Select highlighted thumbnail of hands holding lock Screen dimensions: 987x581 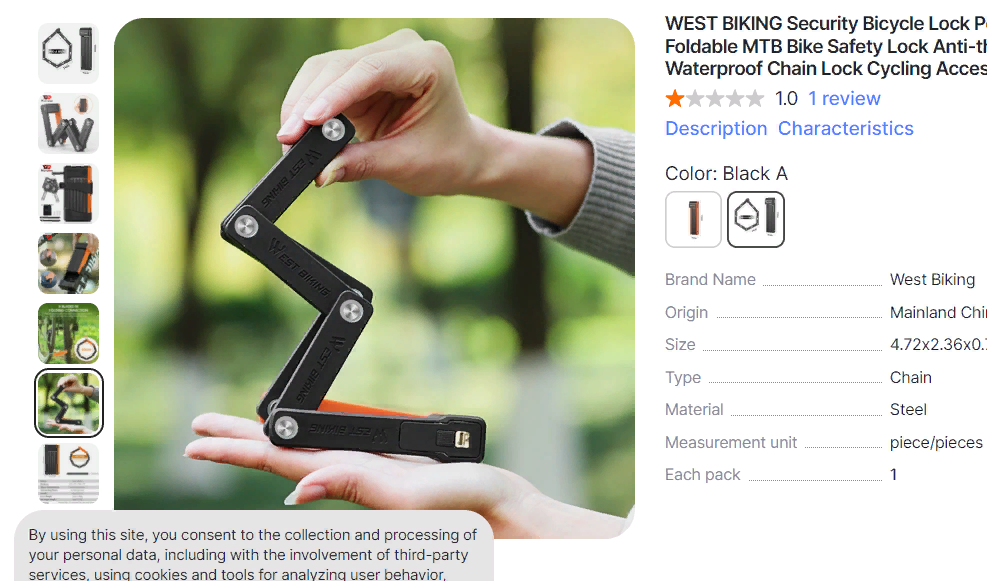tap(69, 403)
